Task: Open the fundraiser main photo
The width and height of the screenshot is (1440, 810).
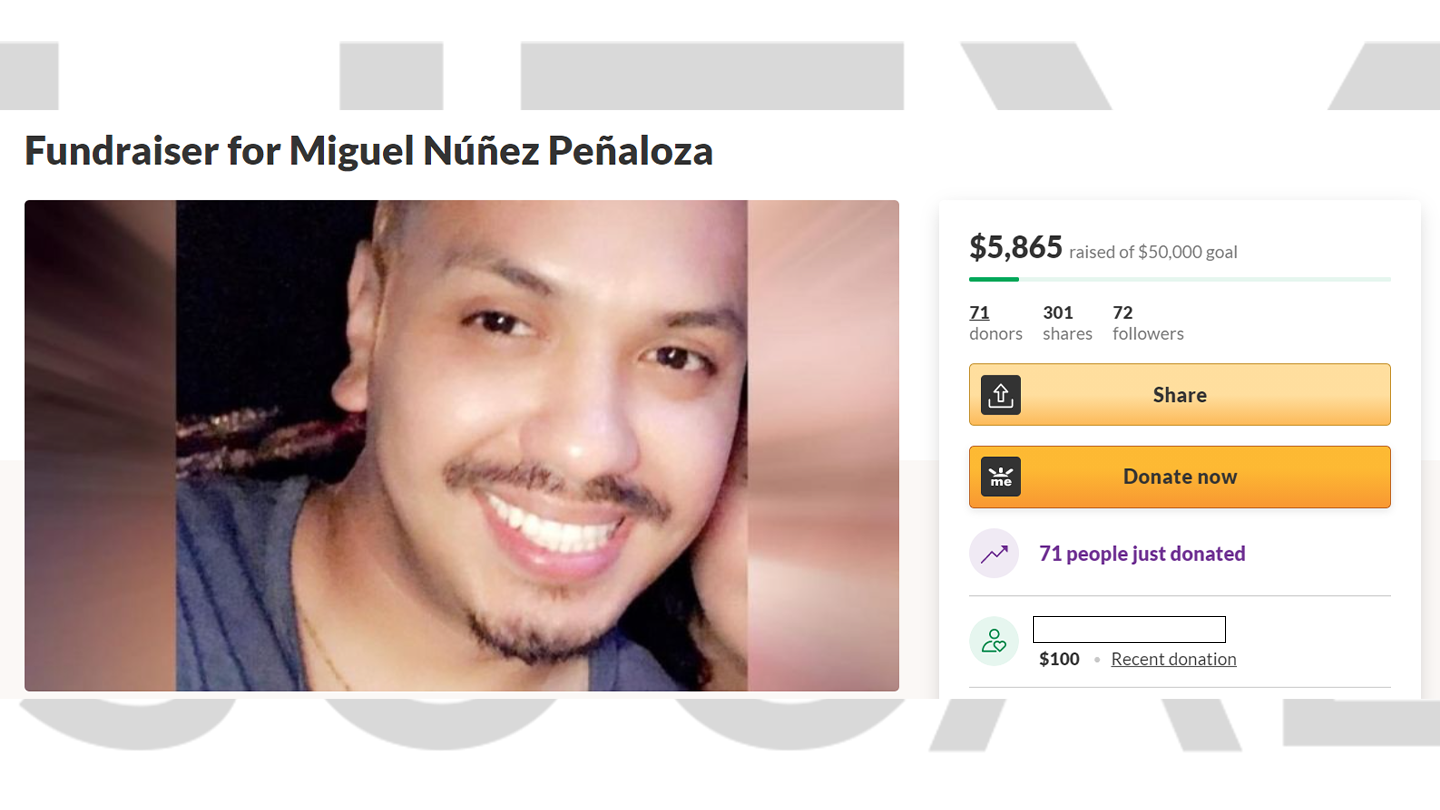Action: [462, 445]
